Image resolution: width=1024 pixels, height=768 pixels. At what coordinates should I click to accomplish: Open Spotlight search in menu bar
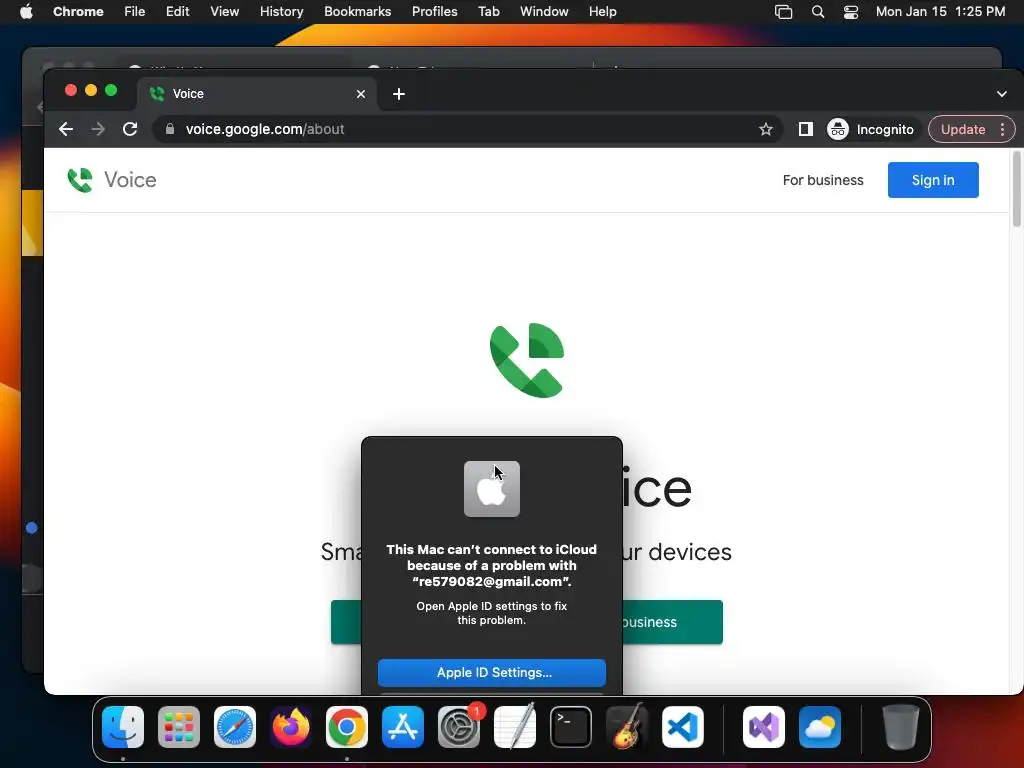(x=818, y=12)
